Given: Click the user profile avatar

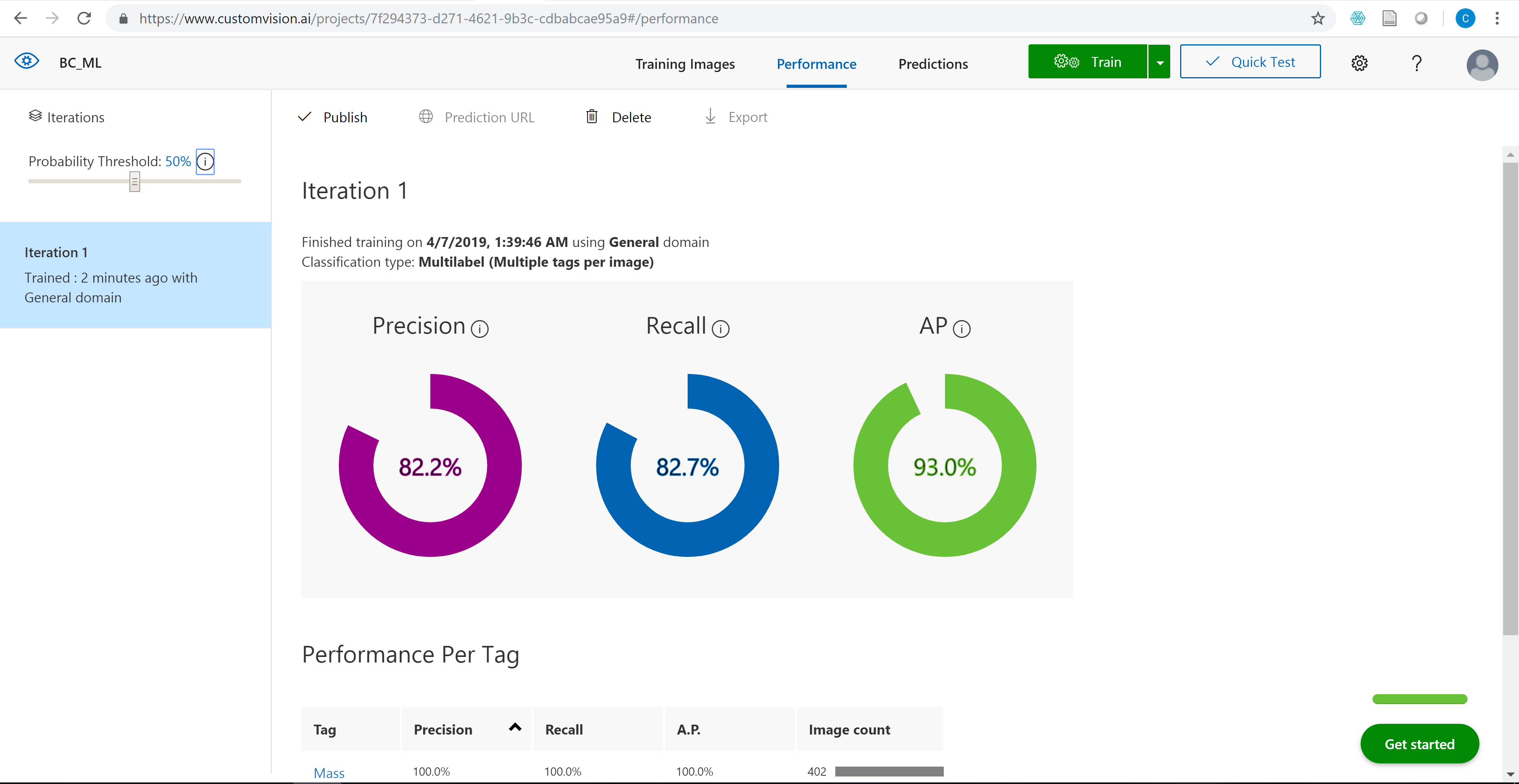Looking at the screenshot, I should [1482, 64].
